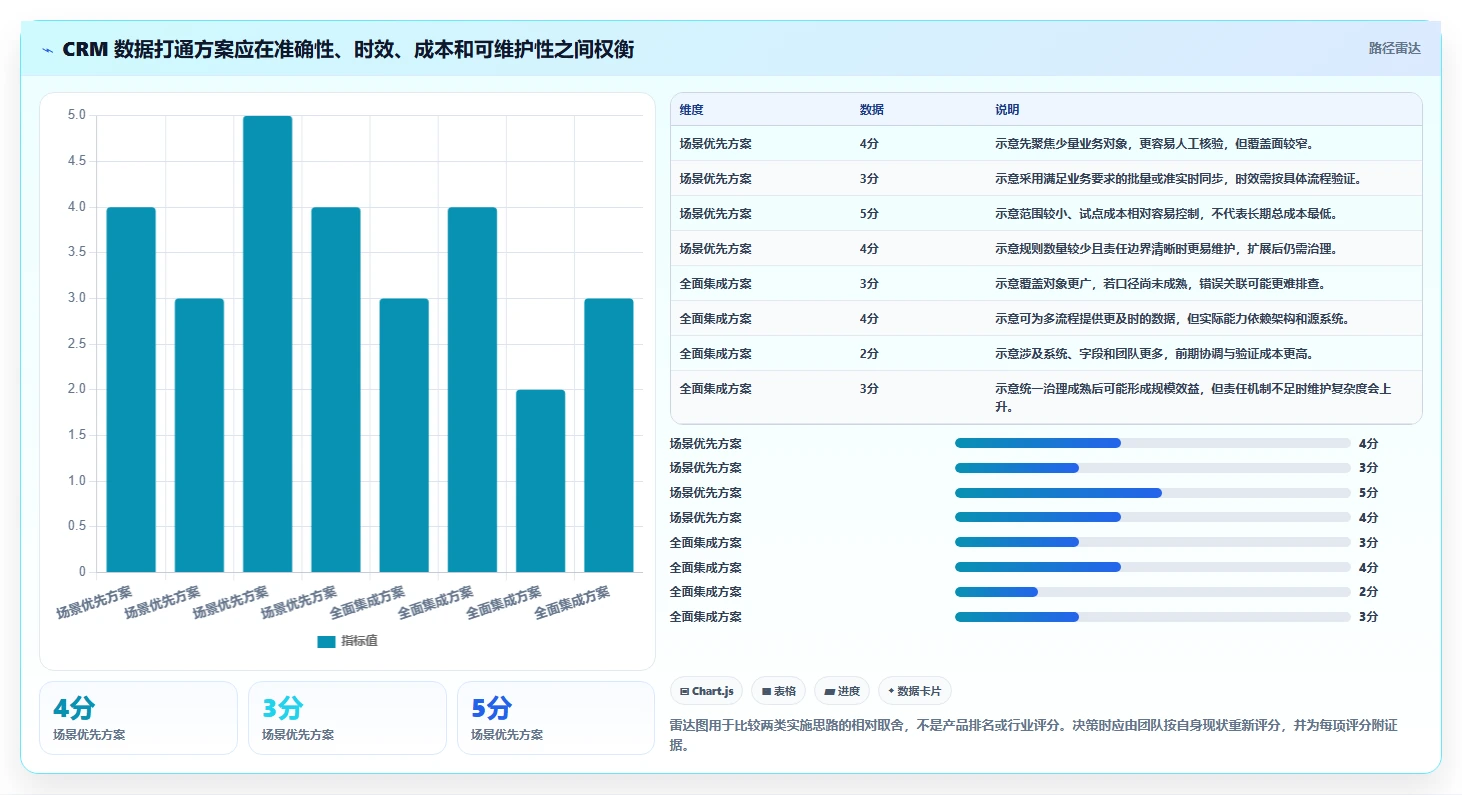Viewport: 1462px width, 795px height.
Task: Click the 场景优先方案 5分 progress bar
Action: (1152, 493)
